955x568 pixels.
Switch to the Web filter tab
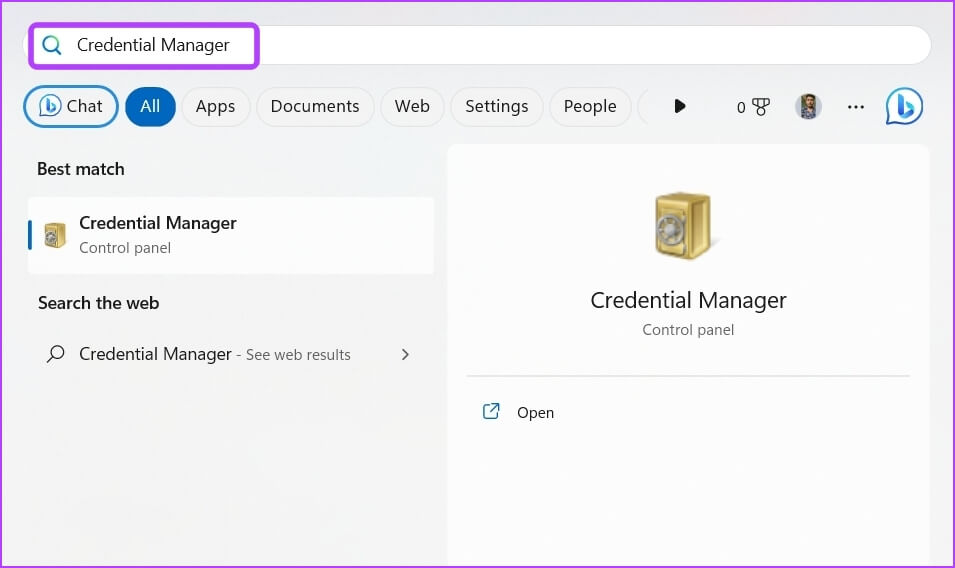[x=412, y=107]
